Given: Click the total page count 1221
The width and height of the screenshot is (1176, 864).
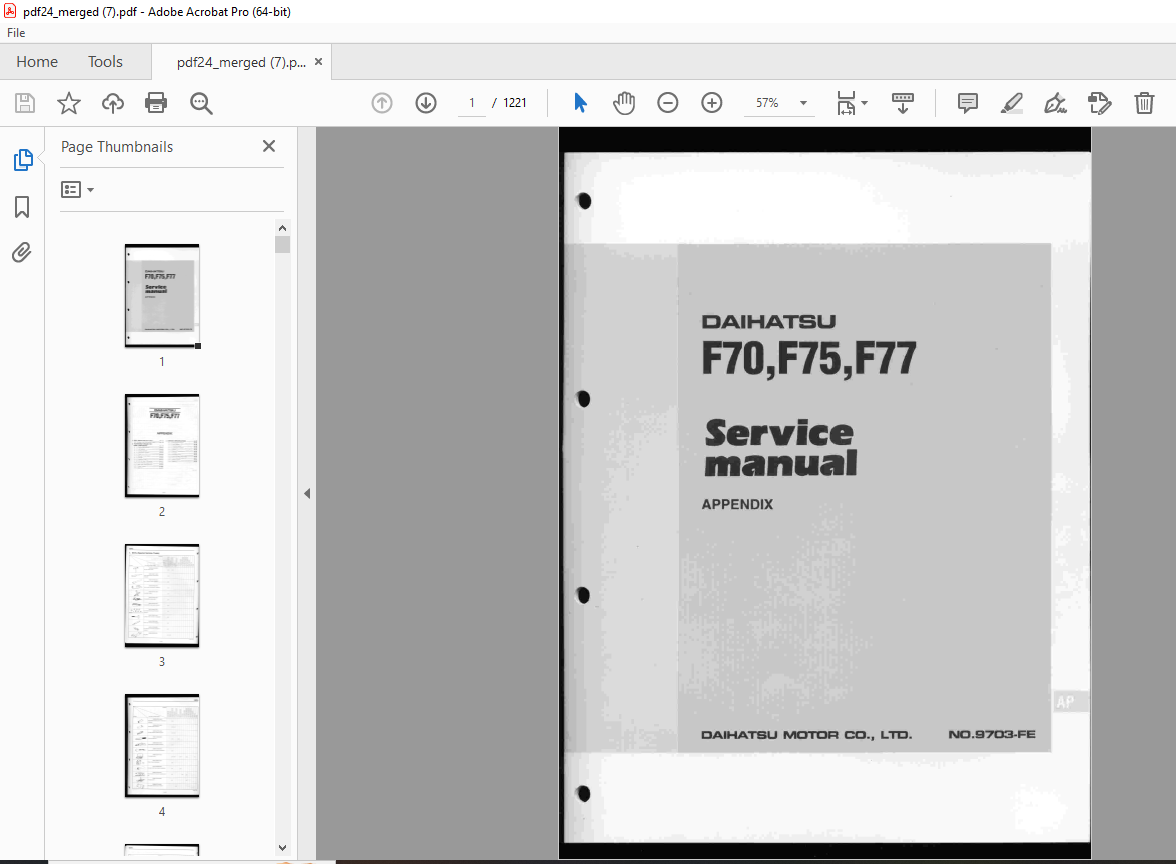Looking at the screenshot, I should pos(514,103).
